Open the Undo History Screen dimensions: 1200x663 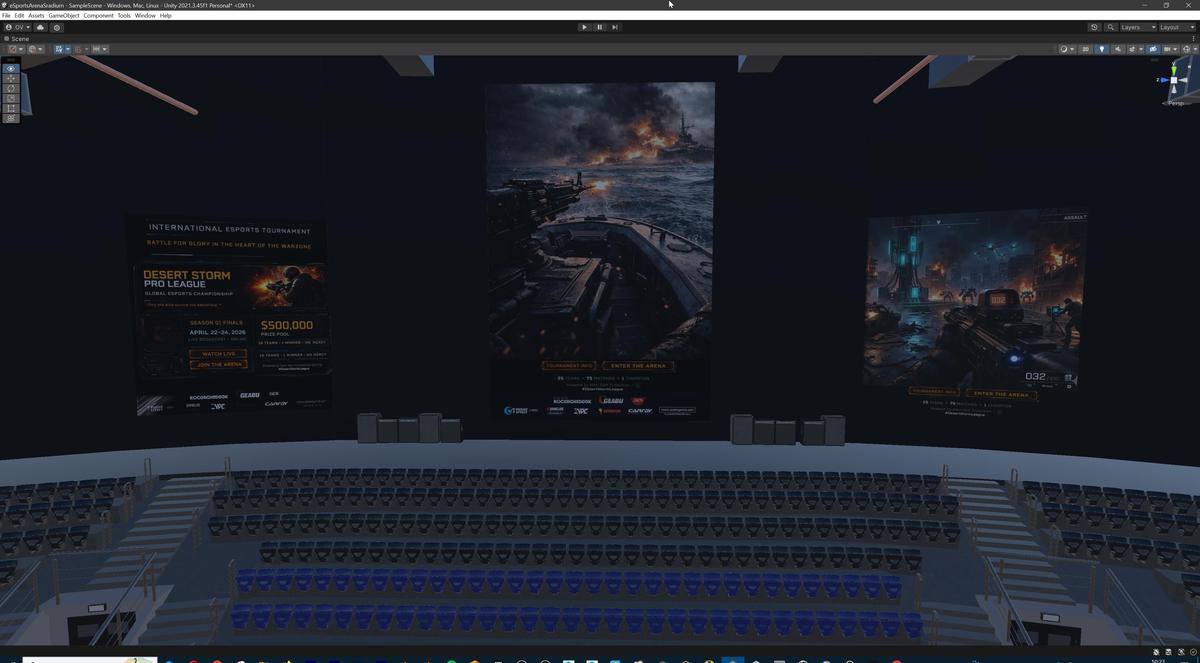pos(1094,27)
